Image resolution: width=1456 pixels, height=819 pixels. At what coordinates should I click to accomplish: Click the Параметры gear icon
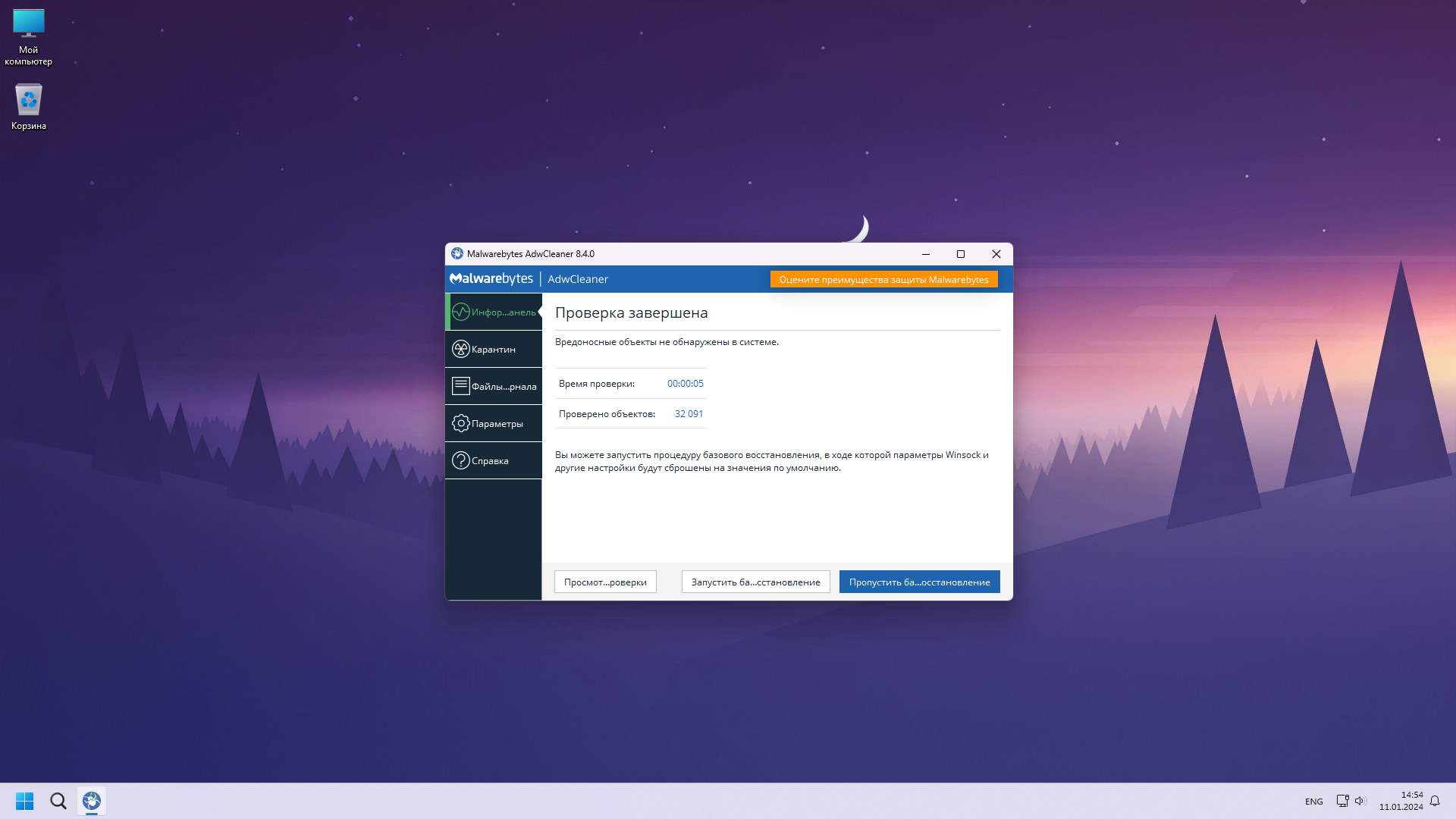click(460, 423)
